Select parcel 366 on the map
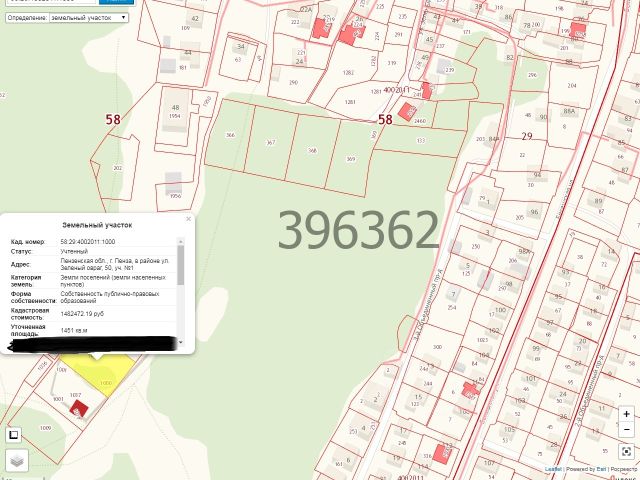 coord(228,133)
